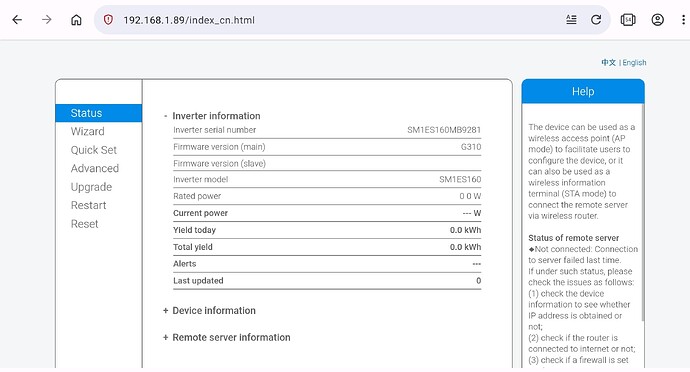Image resolution: width=690 pixels, height=372 pixels.
Task: Go back with the browser back arrow
Action: pyautogui.click(x=17, y=20)
